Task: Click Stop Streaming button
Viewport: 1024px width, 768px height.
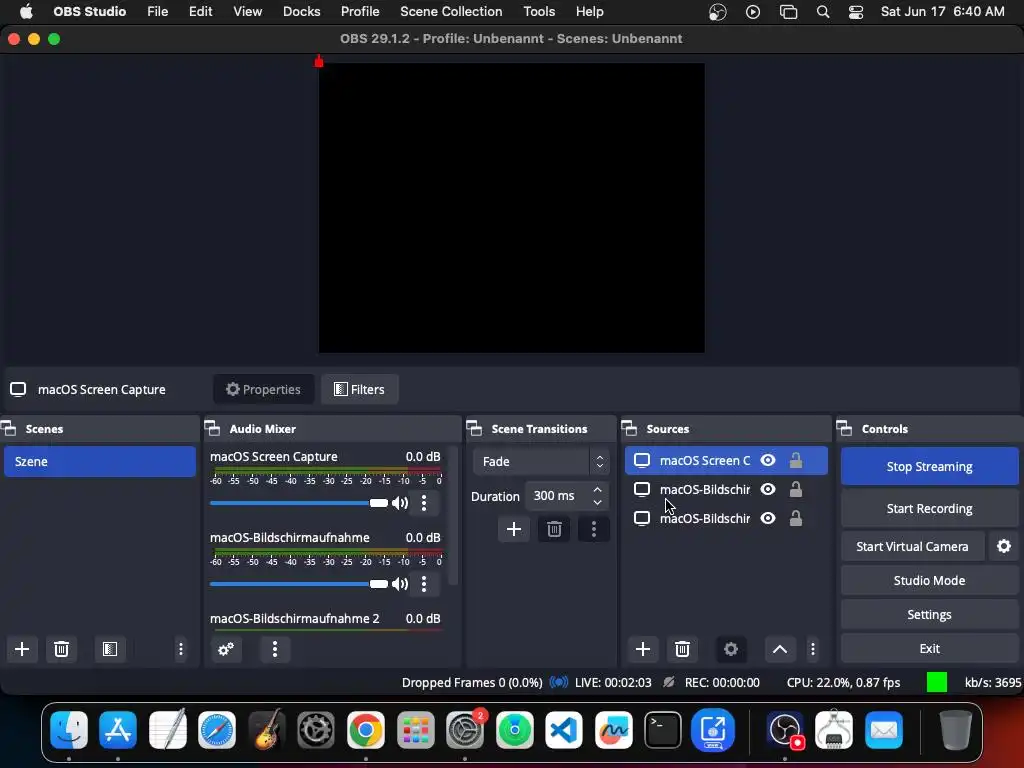Action: point(929,466)
